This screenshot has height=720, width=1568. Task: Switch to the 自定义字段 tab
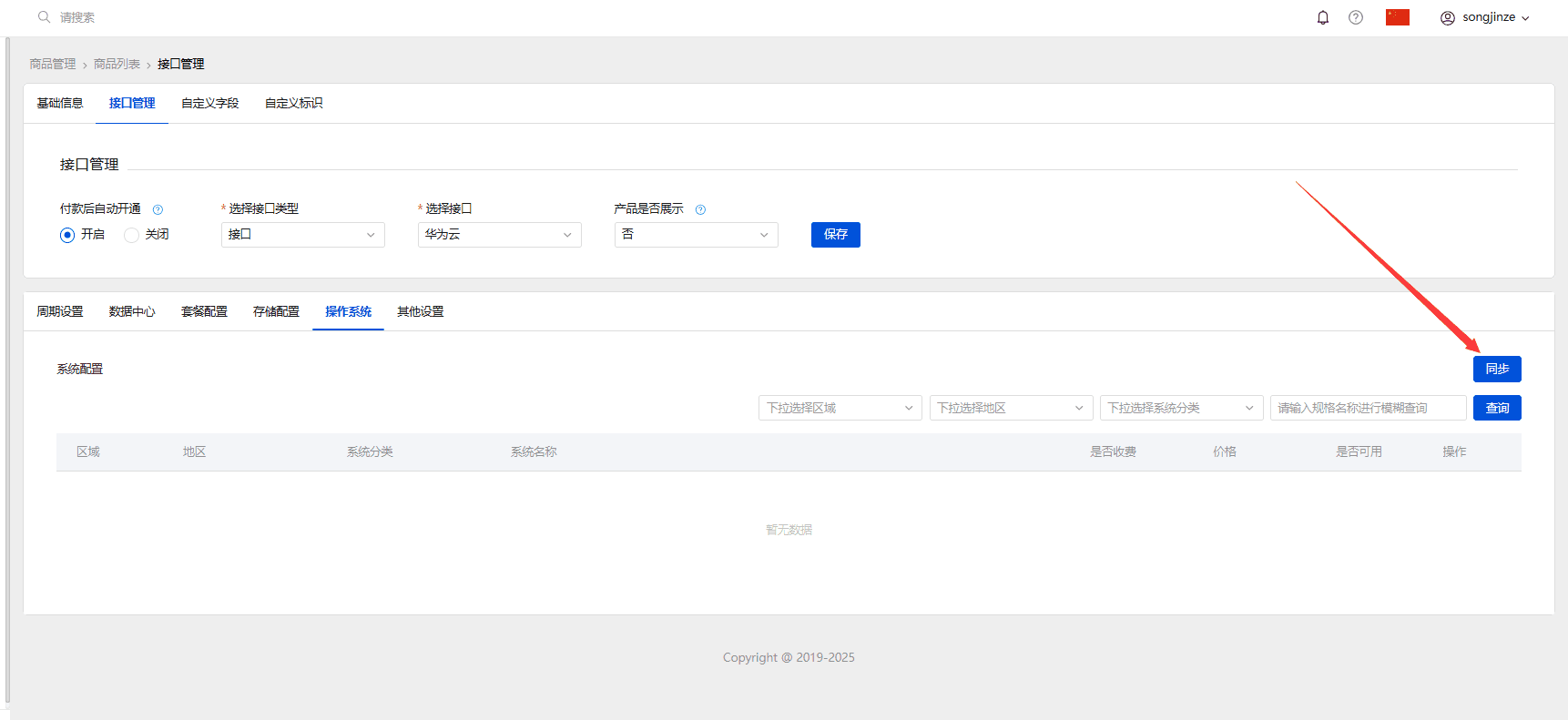210,103
